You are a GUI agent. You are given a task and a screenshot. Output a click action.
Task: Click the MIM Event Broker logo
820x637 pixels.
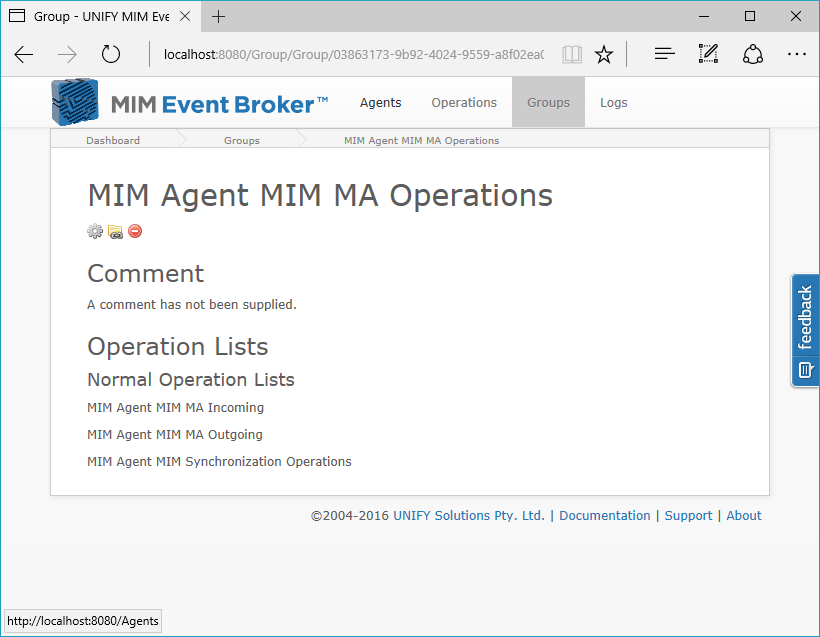click(x=189, y=103)
